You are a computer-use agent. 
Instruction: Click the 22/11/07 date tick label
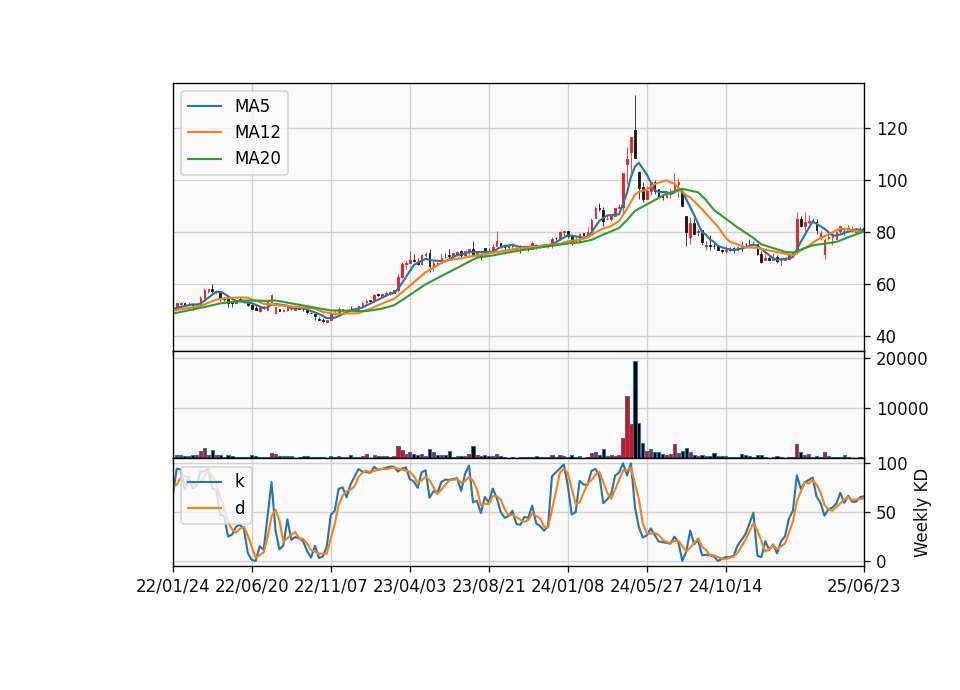(331, 586)
